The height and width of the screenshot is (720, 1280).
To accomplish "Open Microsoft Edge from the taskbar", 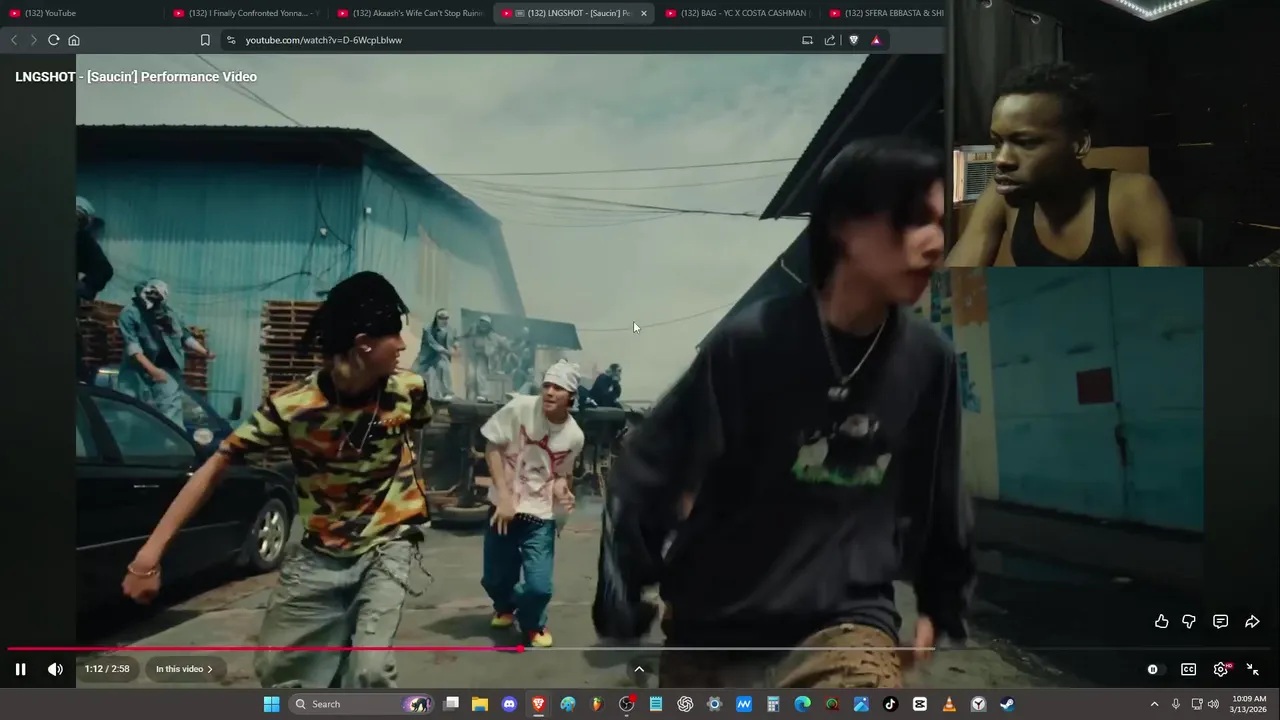I will coord(802,704).
